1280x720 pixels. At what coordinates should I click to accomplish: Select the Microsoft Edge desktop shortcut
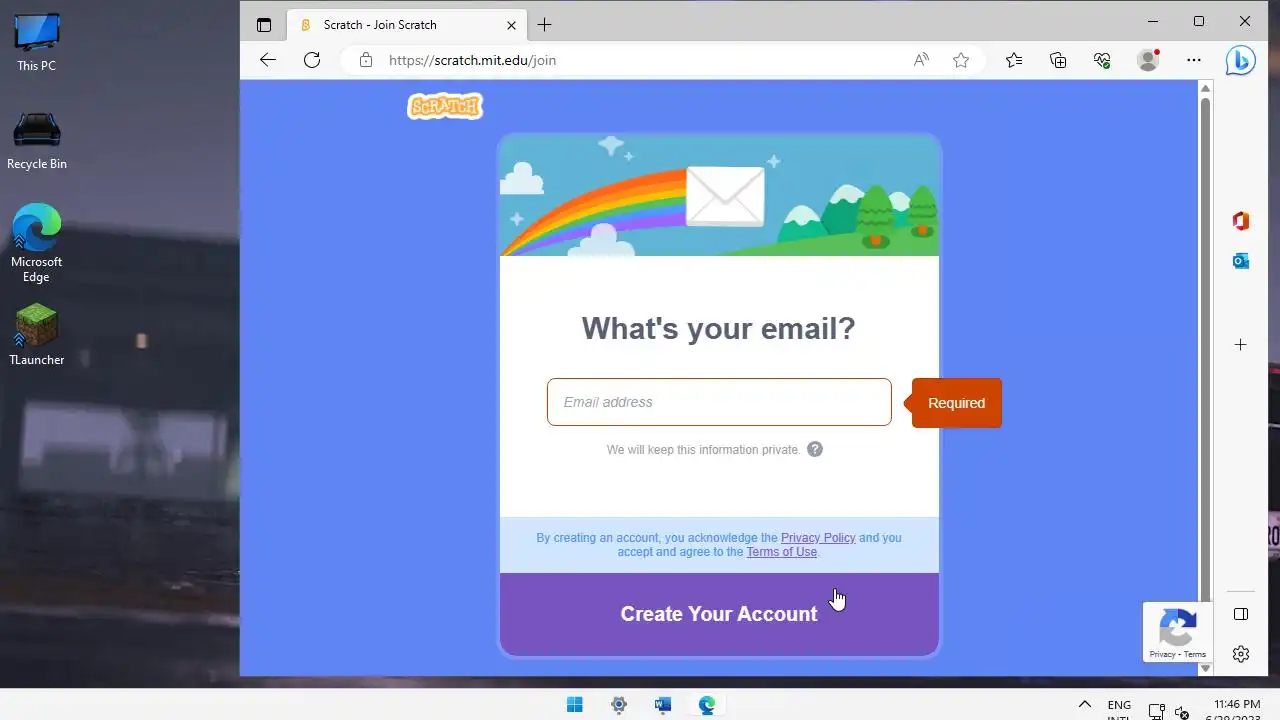point(37,243)
